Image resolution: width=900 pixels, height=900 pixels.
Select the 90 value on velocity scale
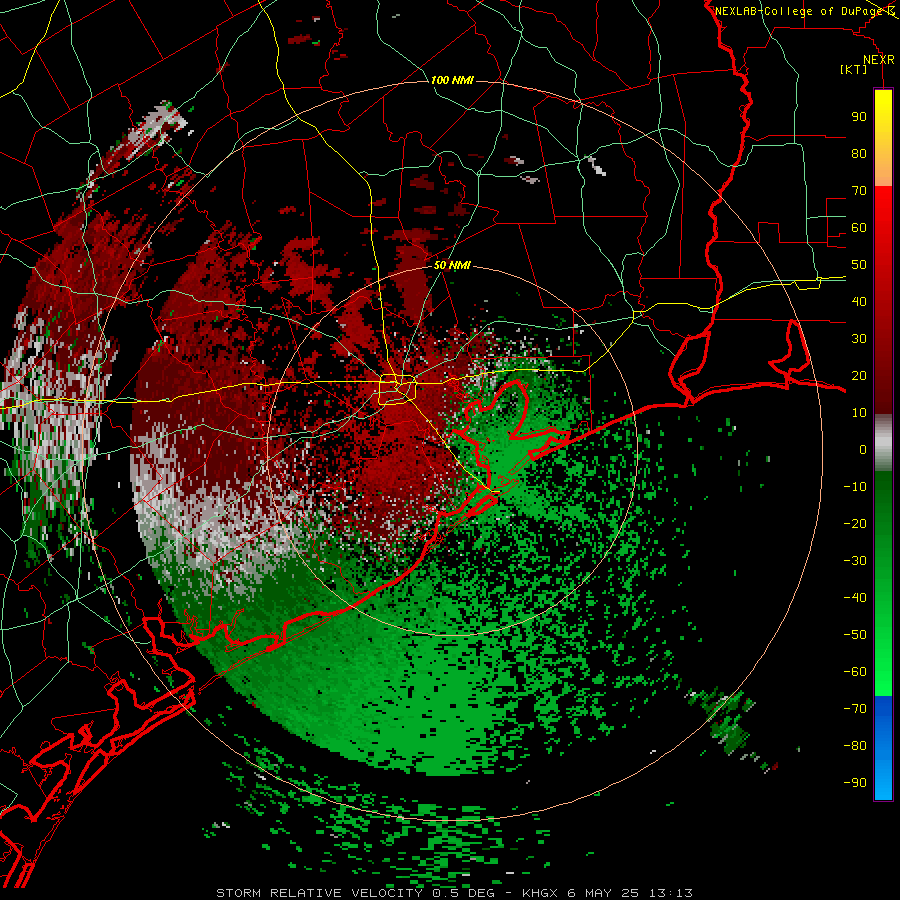tap(859, 117)
